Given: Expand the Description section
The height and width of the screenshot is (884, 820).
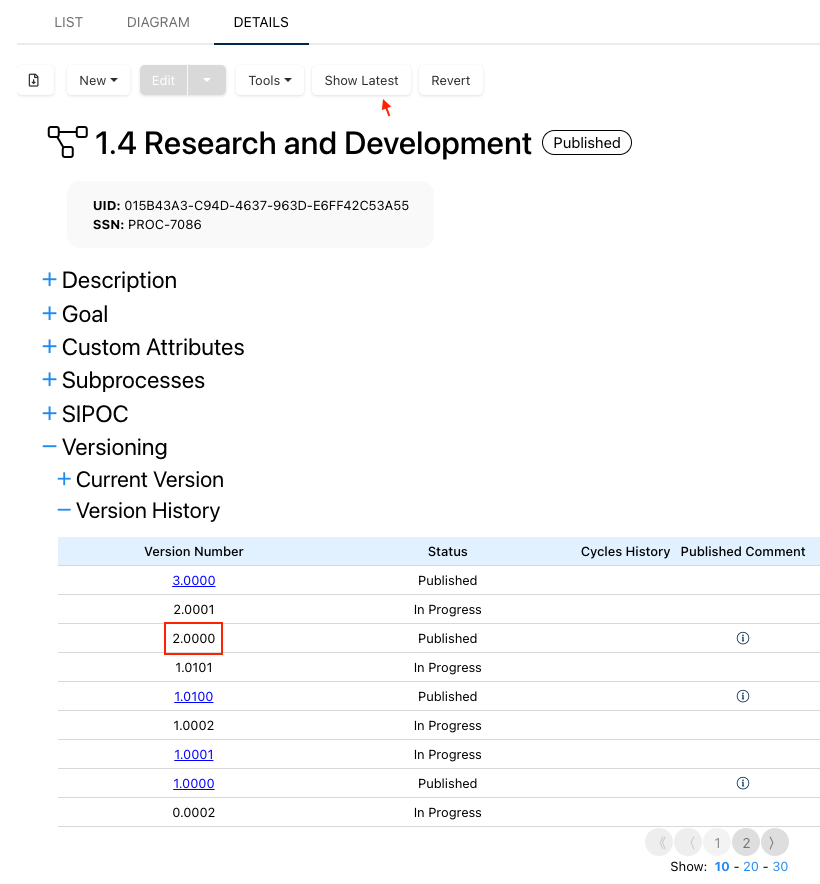Looking at the screenshot, I should point(49,280).
